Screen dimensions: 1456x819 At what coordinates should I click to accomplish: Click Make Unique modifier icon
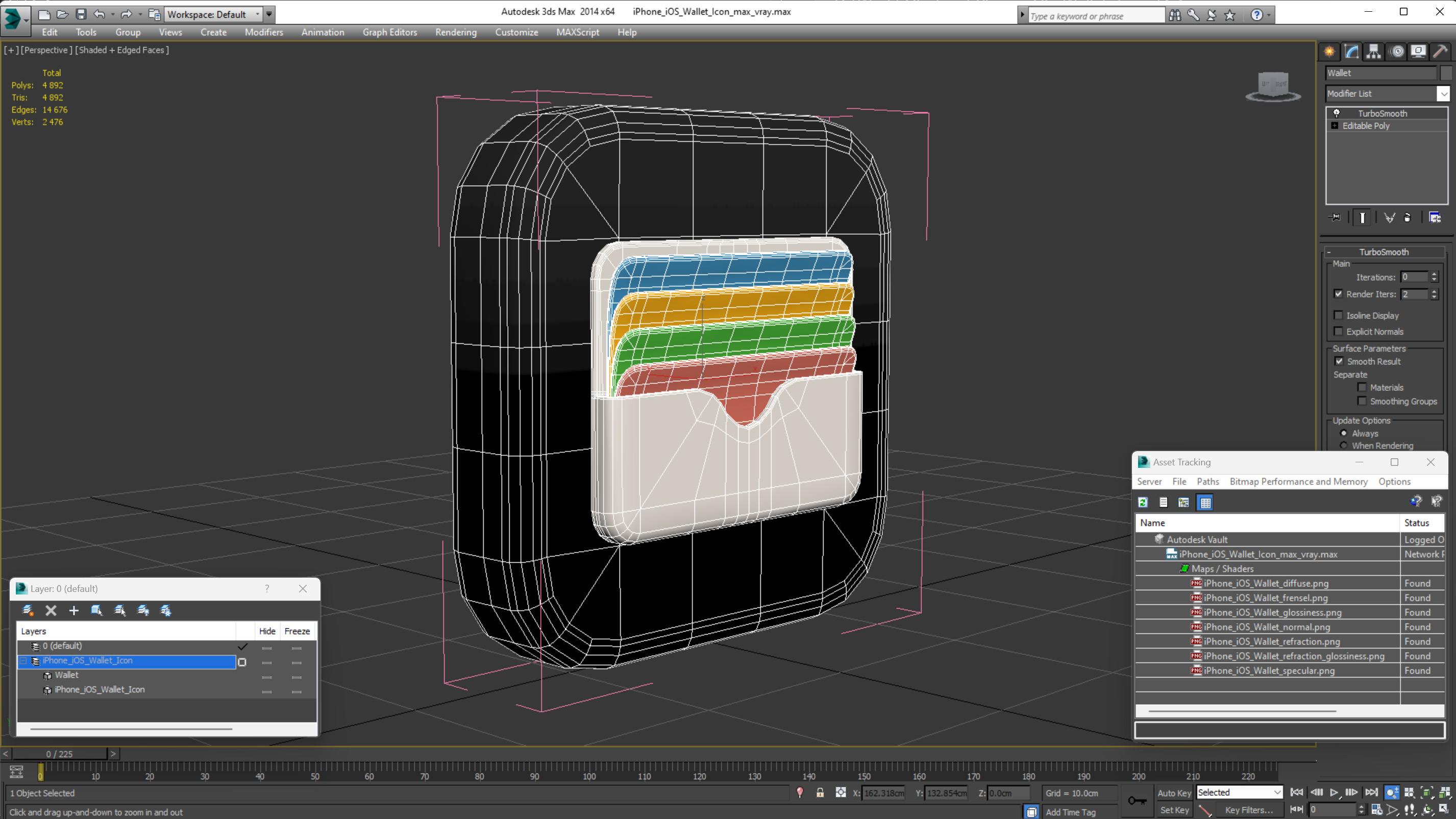point(1389,217)
